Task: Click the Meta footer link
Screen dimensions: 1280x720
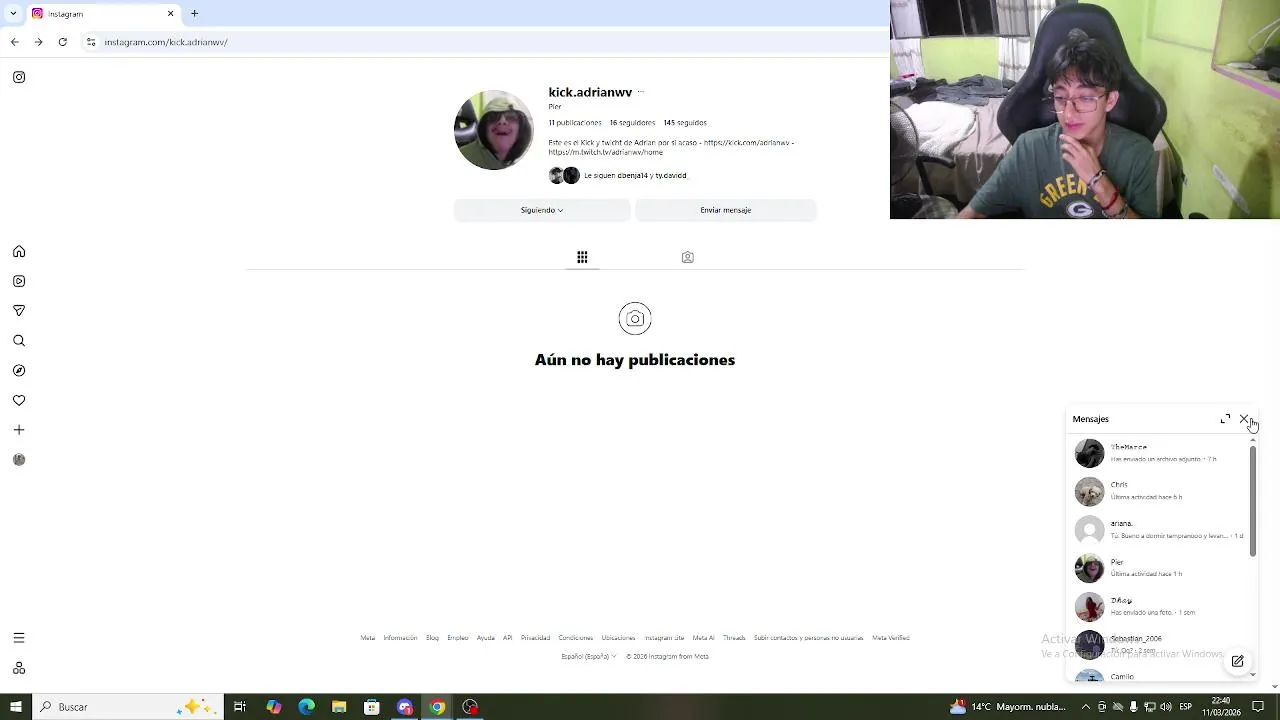Action: 368,638
